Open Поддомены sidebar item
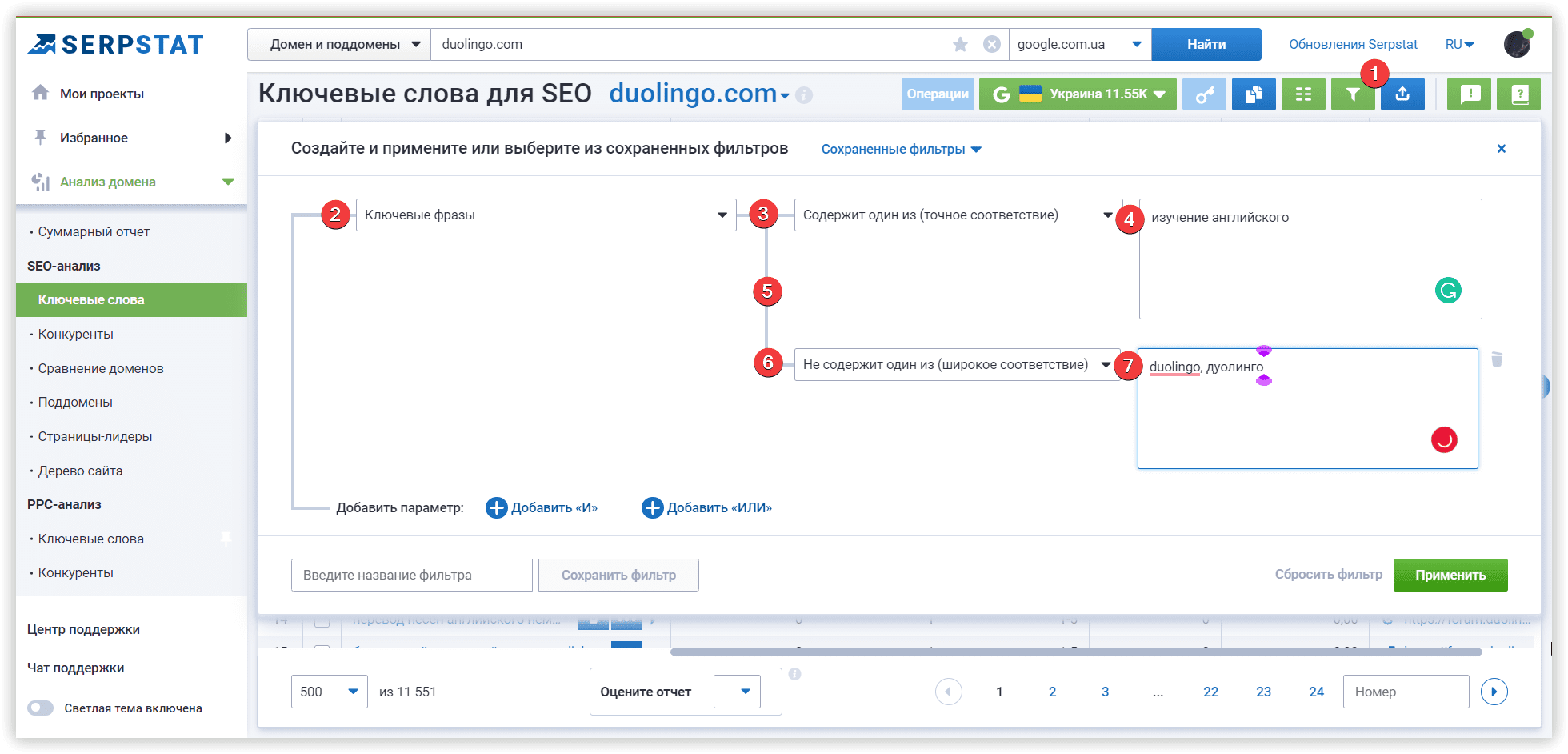This screenshot has width=1568, height=754. point(75,402)
